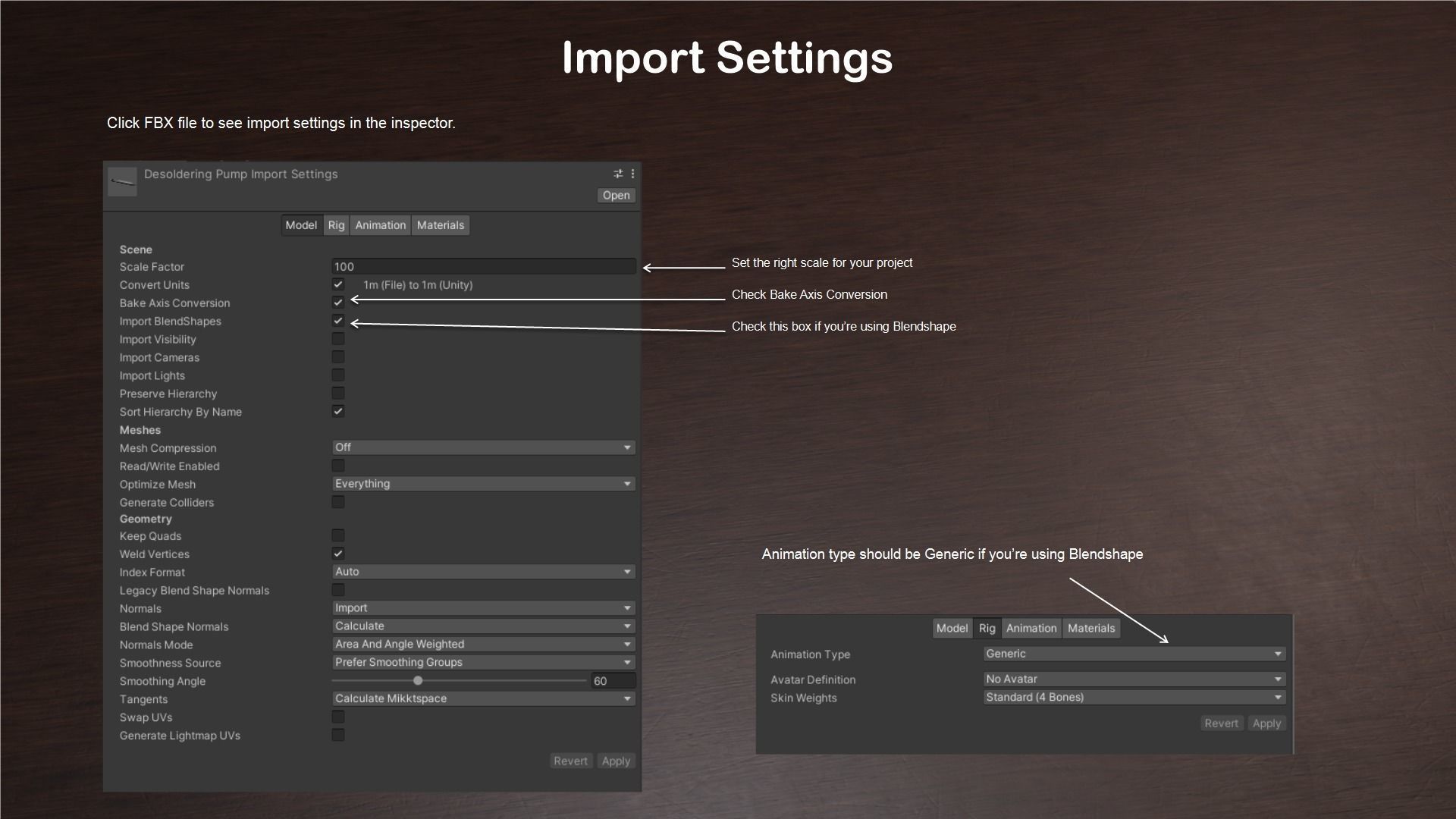
Task: Uncheck Import BlendShapes
Action: tap(338, 321)
